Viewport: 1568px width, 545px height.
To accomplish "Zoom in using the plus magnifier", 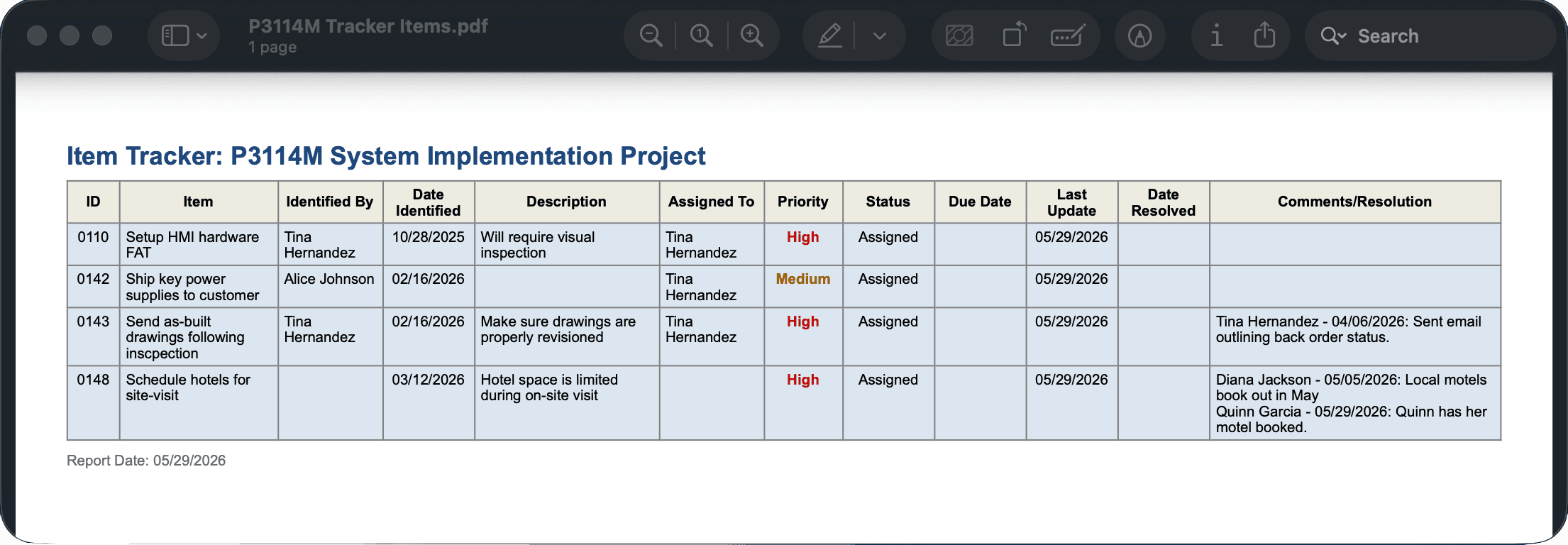I will click(x=752, y=35).
